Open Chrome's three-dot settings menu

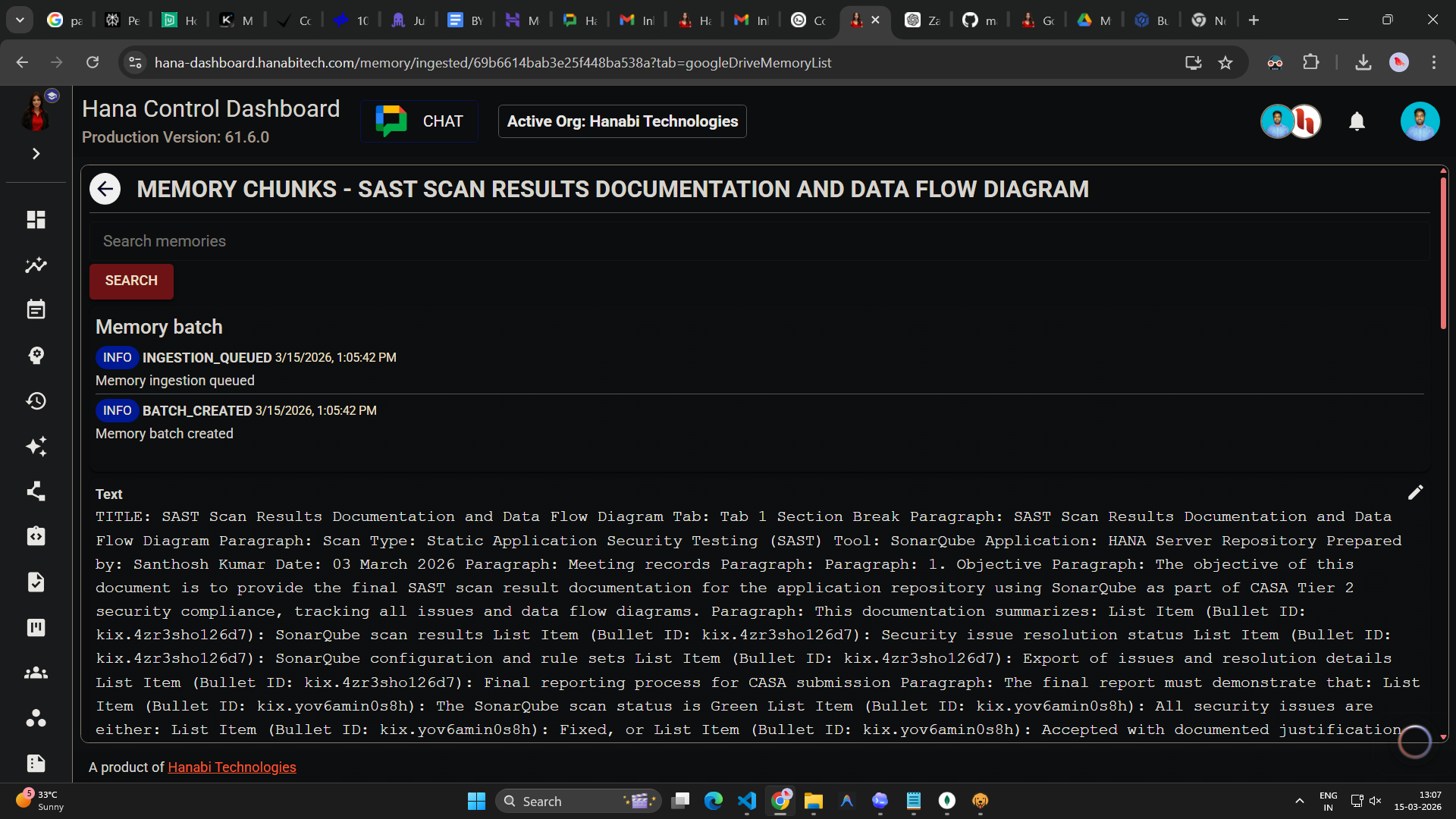1434,62
